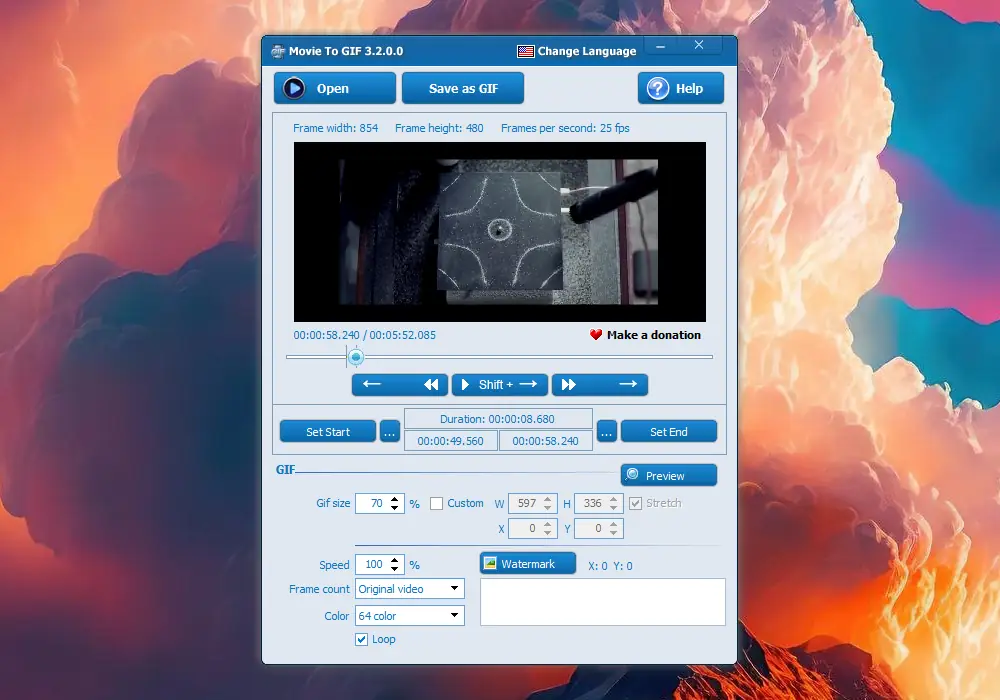
Task: Close the Movie To GIF window
Action: [699, 45]
